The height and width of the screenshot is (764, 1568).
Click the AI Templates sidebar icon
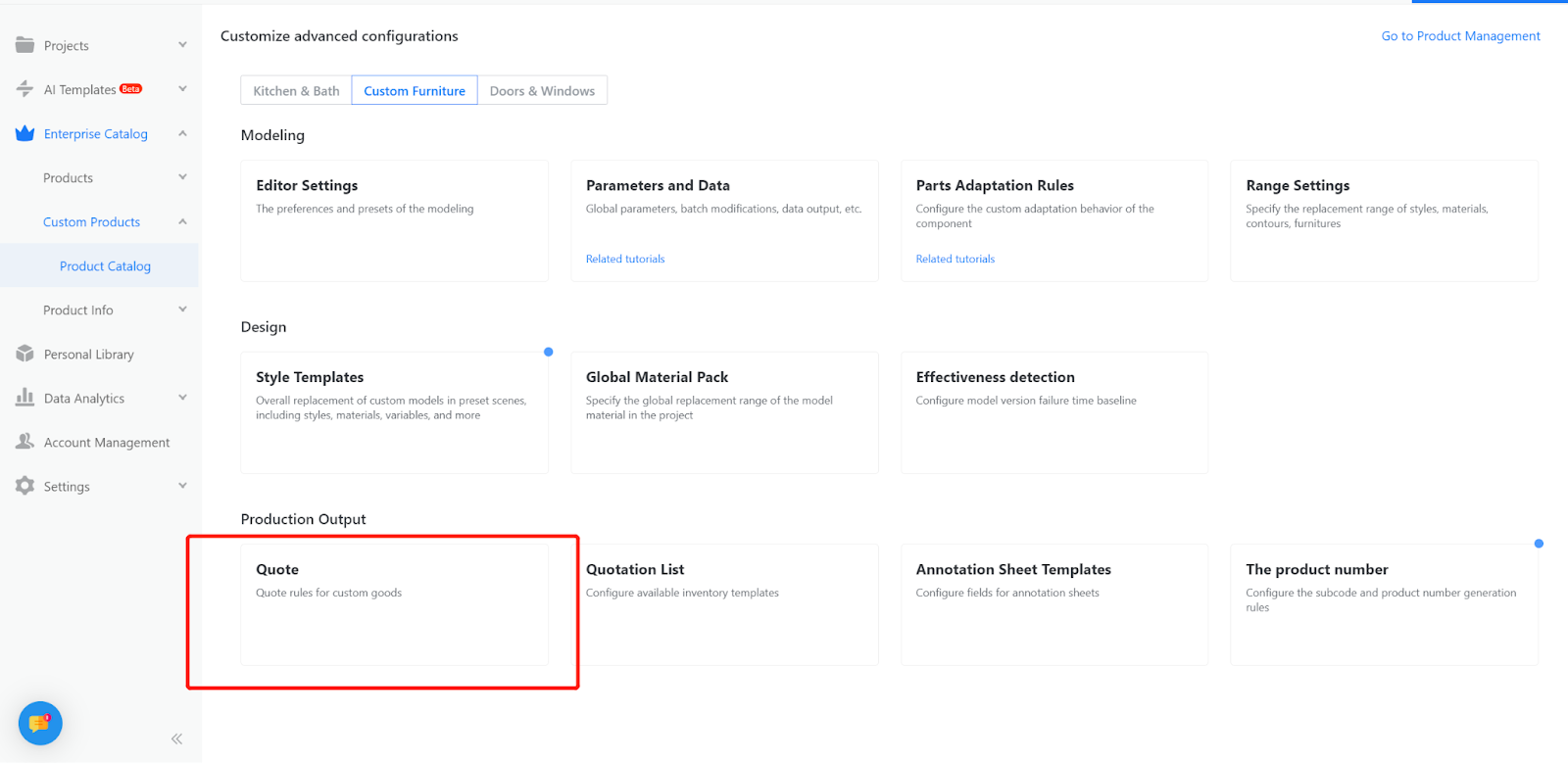pyautogui.click(x=24, y=89)
